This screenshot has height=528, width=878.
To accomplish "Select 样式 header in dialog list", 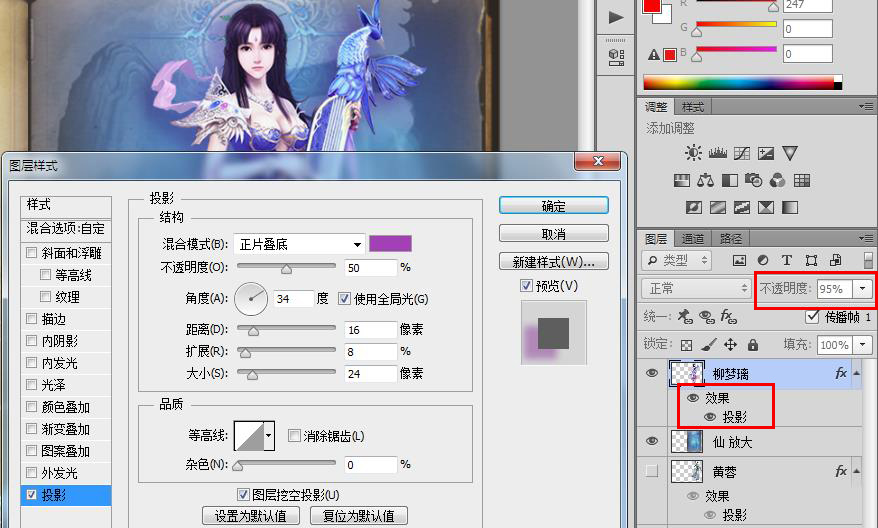I will click(x=66, y=205).
